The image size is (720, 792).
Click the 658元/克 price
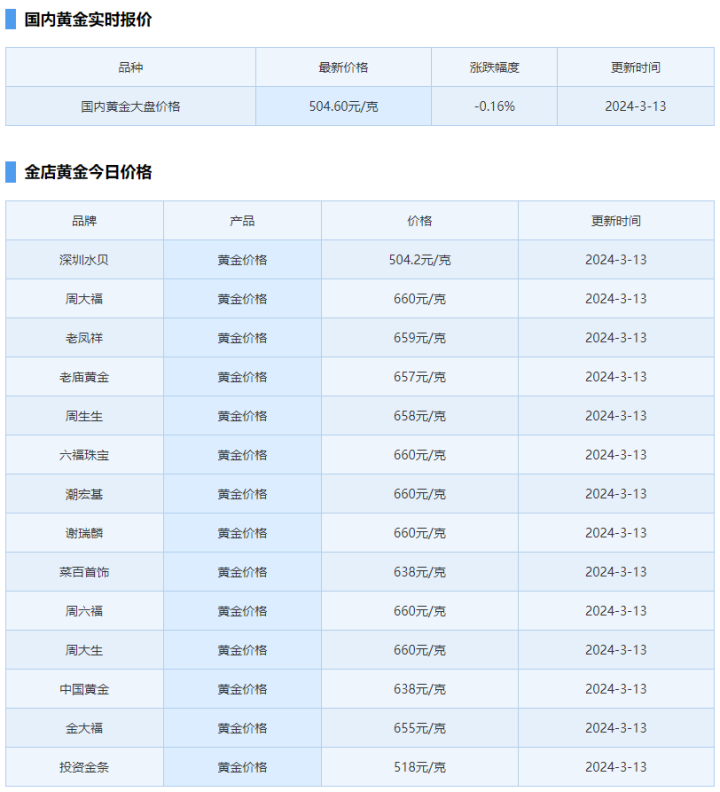point(419,416)
